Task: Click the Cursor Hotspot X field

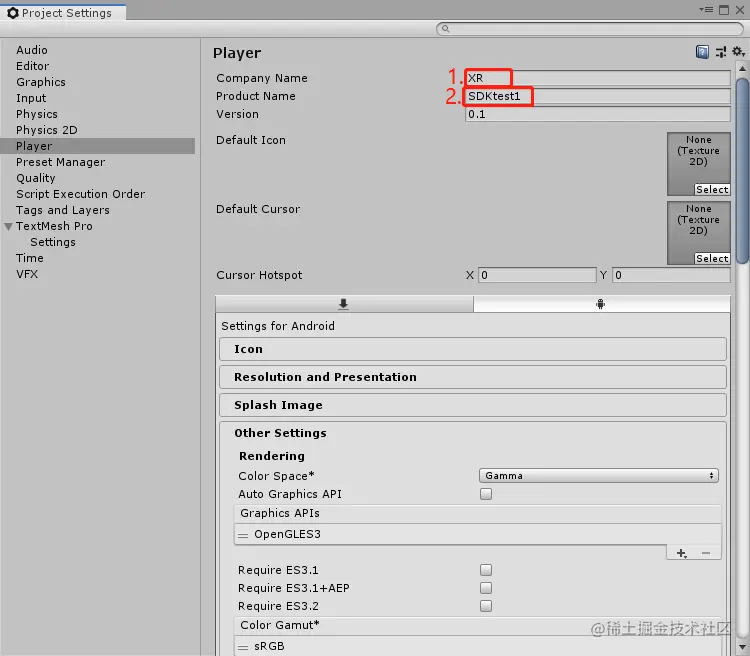Action: coord(537,275)
